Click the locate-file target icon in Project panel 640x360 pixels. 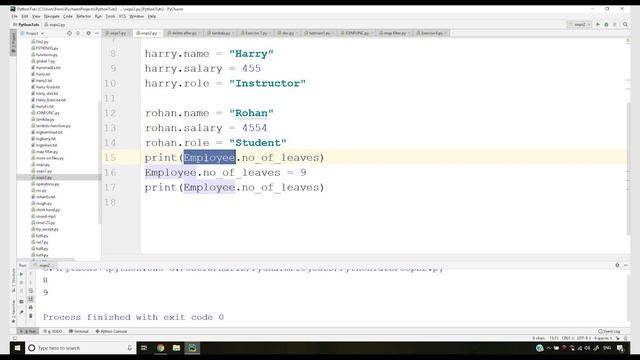click(69, 33)
